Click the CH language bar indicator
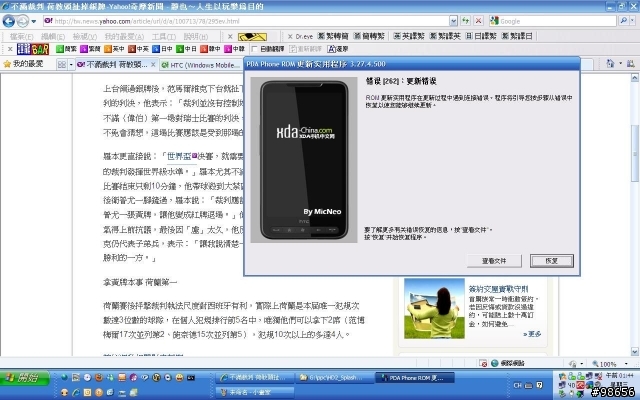The width and height of the screenshot is (640, 400). coord(518,385)
